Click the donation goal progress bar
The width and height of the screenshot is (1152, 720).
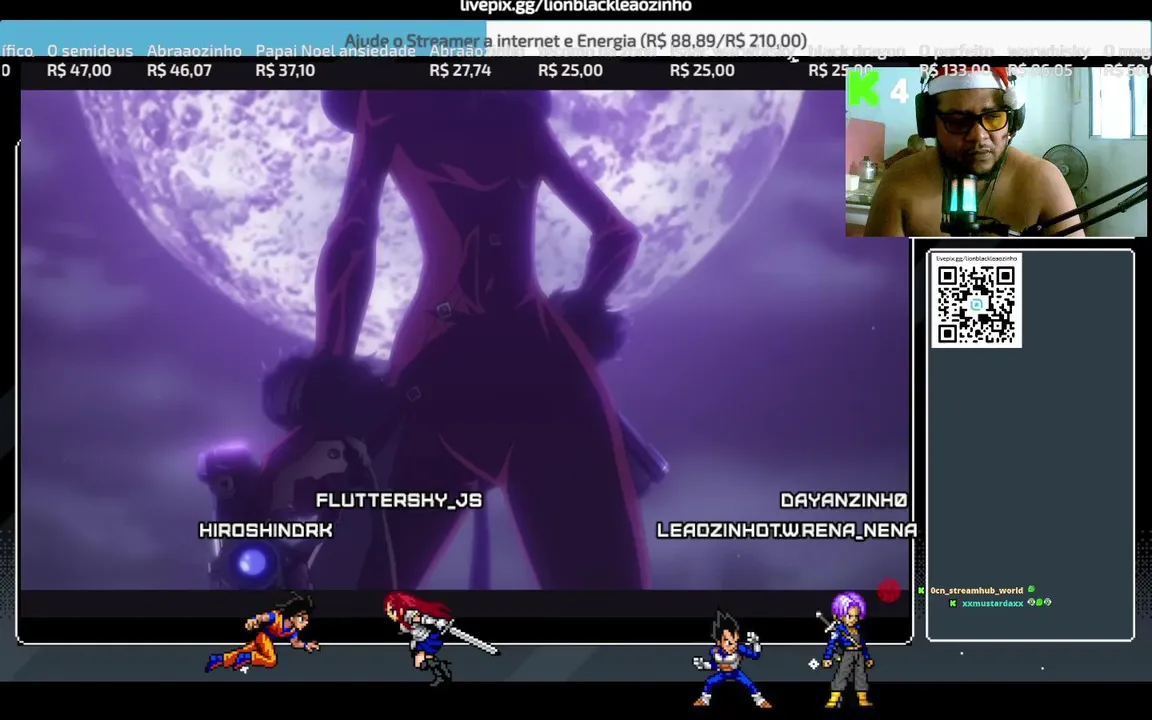pos(575,40)
